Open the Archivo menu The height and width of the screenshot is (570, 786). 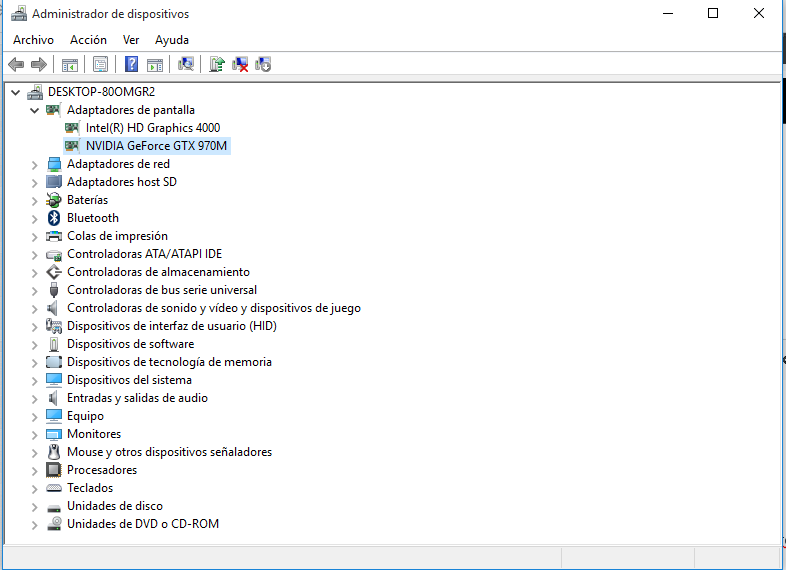33,40
